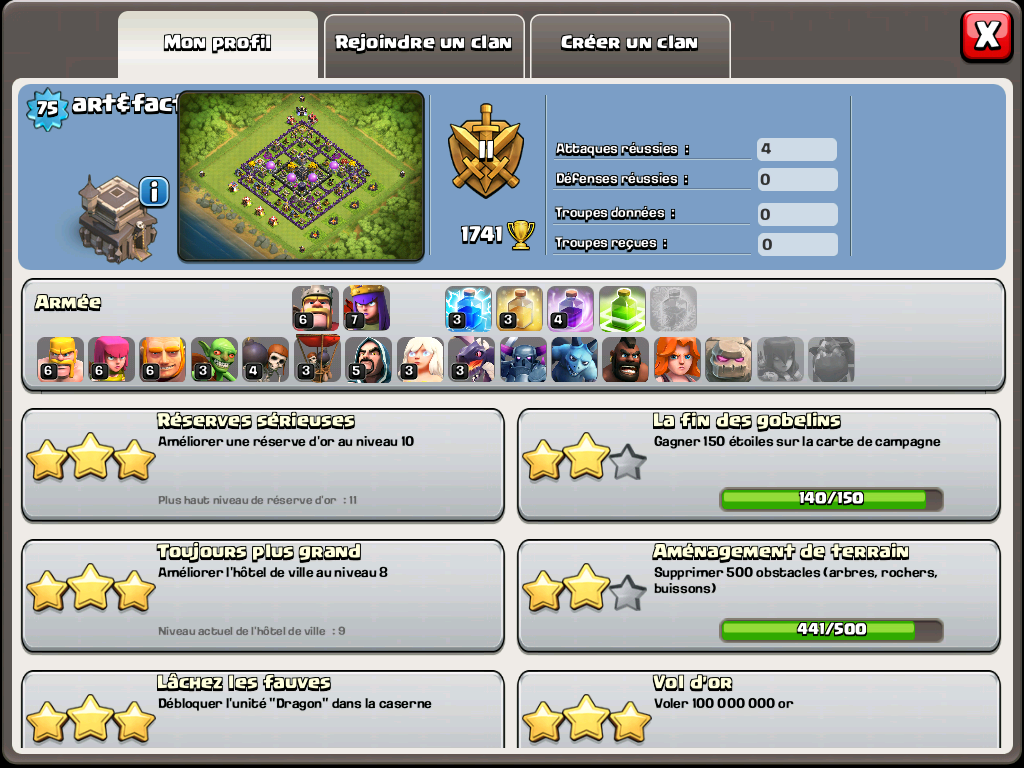1024x768 pixels.
Task: Select the Archer Queen hero icon
Action: click(367, 308)
